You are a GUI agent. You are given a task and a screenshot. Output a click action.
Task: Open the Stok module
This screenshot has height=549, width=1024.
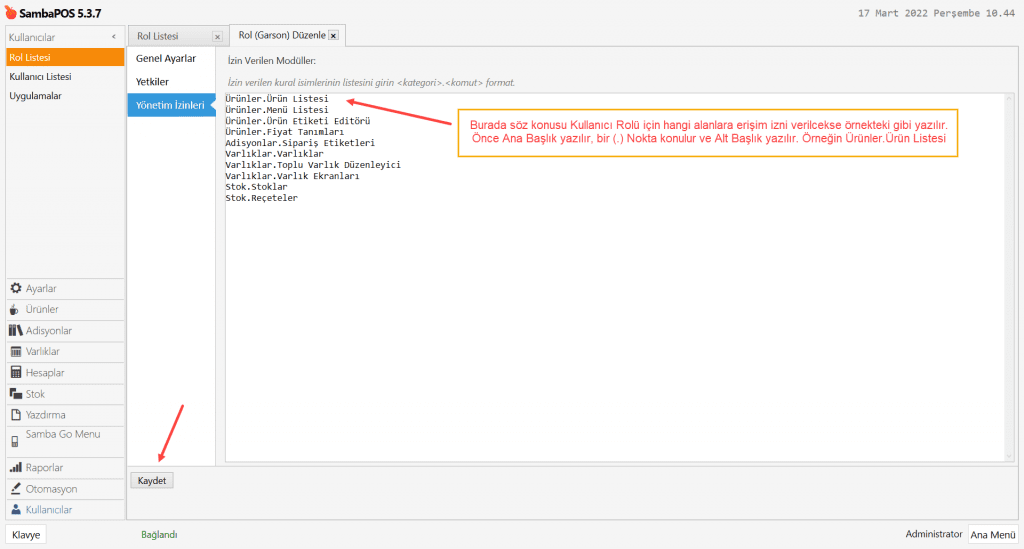pyautogui.click(x=65, y=394)
